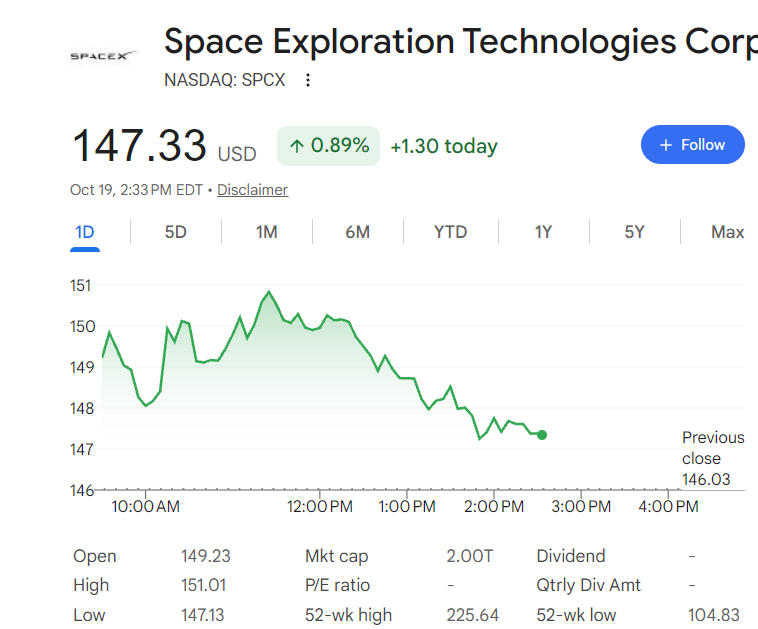Show the YTD chart range
Screen dimensions: 758x629
point(451,232)
